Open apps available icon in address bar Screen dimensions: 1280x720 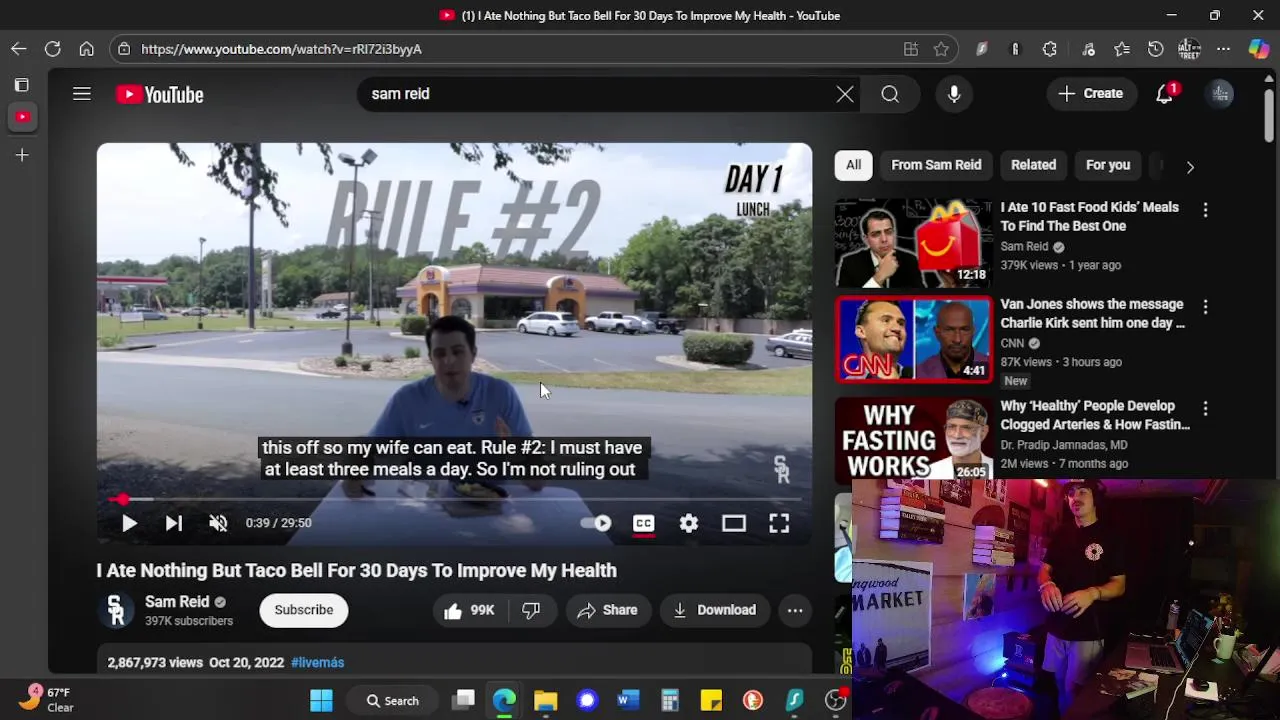pyautogui.click(x=911, y=49)
